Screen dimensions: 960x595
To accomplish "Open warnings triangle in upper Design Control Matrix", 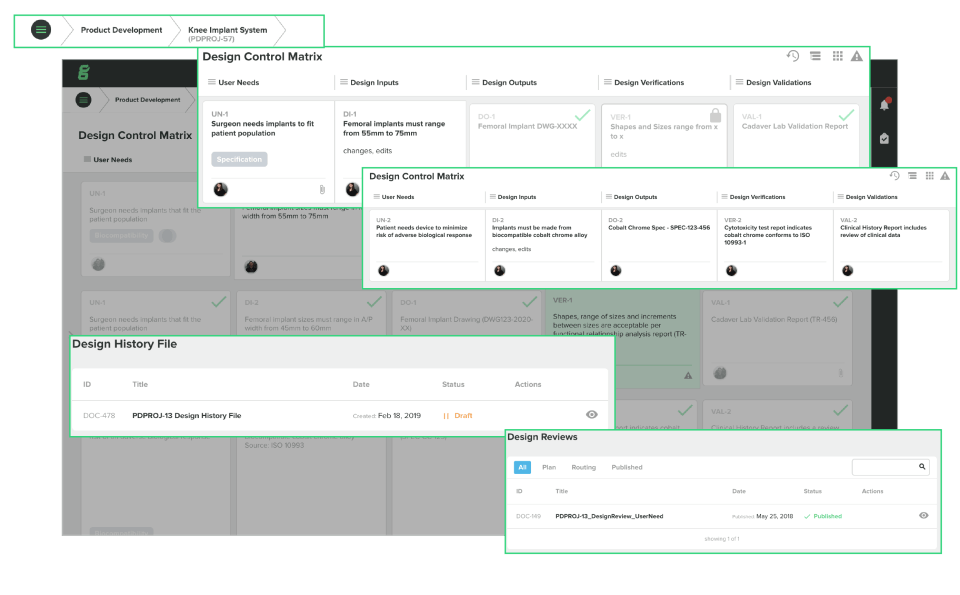I will click(857, 56).
